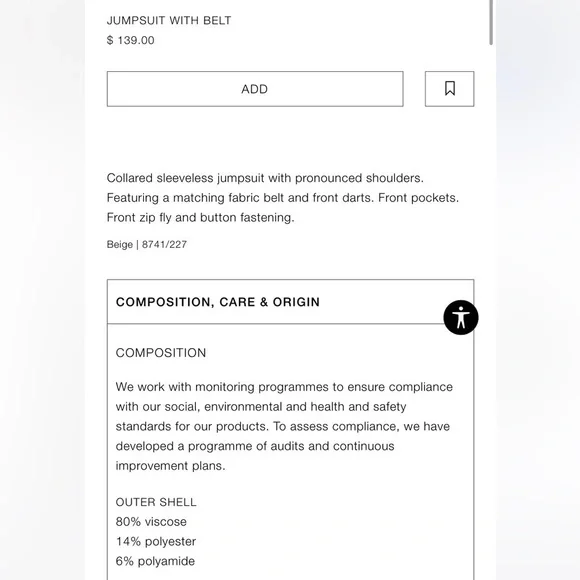The image size is (580, 580).
Task: Click the COMPOSITION subheading
Action: 161,353
